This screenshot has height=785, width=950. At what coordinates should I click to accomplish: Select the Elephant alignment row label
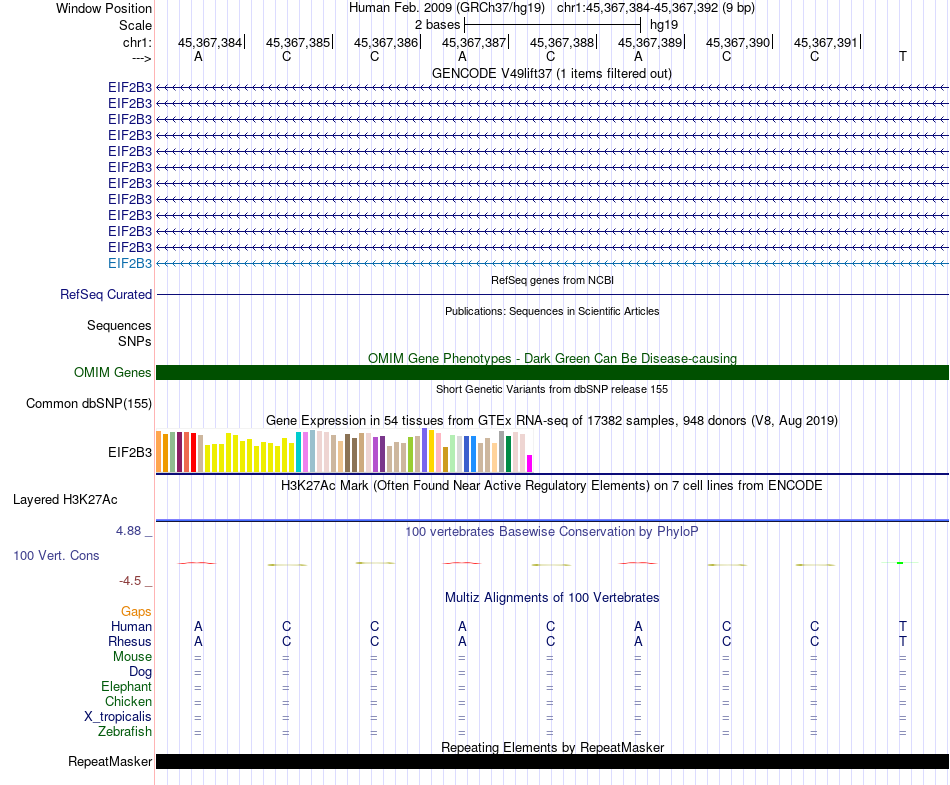click(126, 687)
